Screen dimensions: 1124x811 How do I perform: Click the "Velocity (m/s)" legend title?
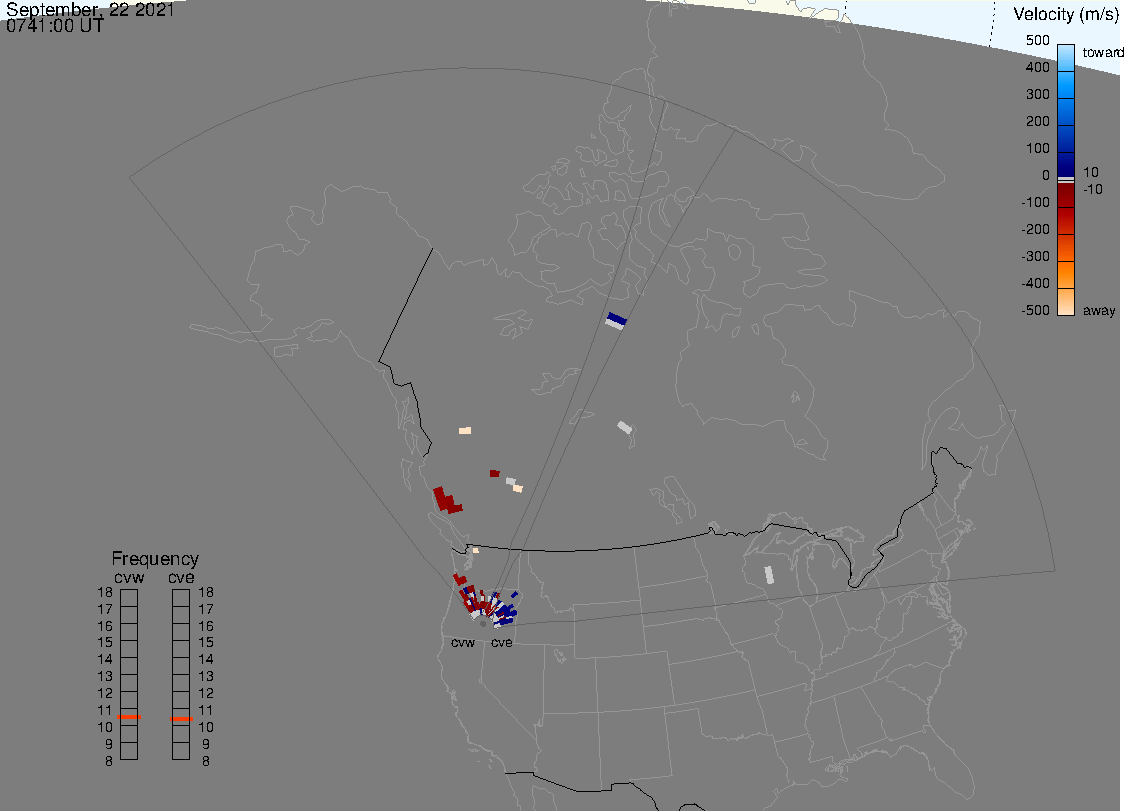coord(1065,14)
